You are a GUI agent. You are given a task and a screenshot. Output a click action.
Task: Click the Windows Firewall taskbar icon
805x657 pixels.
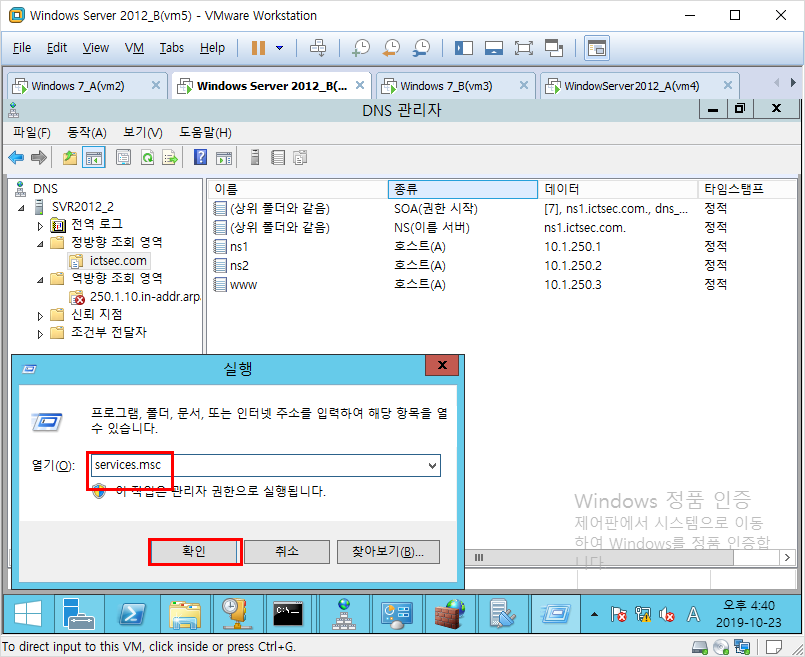pyautogui.click(x=450, y=614)
